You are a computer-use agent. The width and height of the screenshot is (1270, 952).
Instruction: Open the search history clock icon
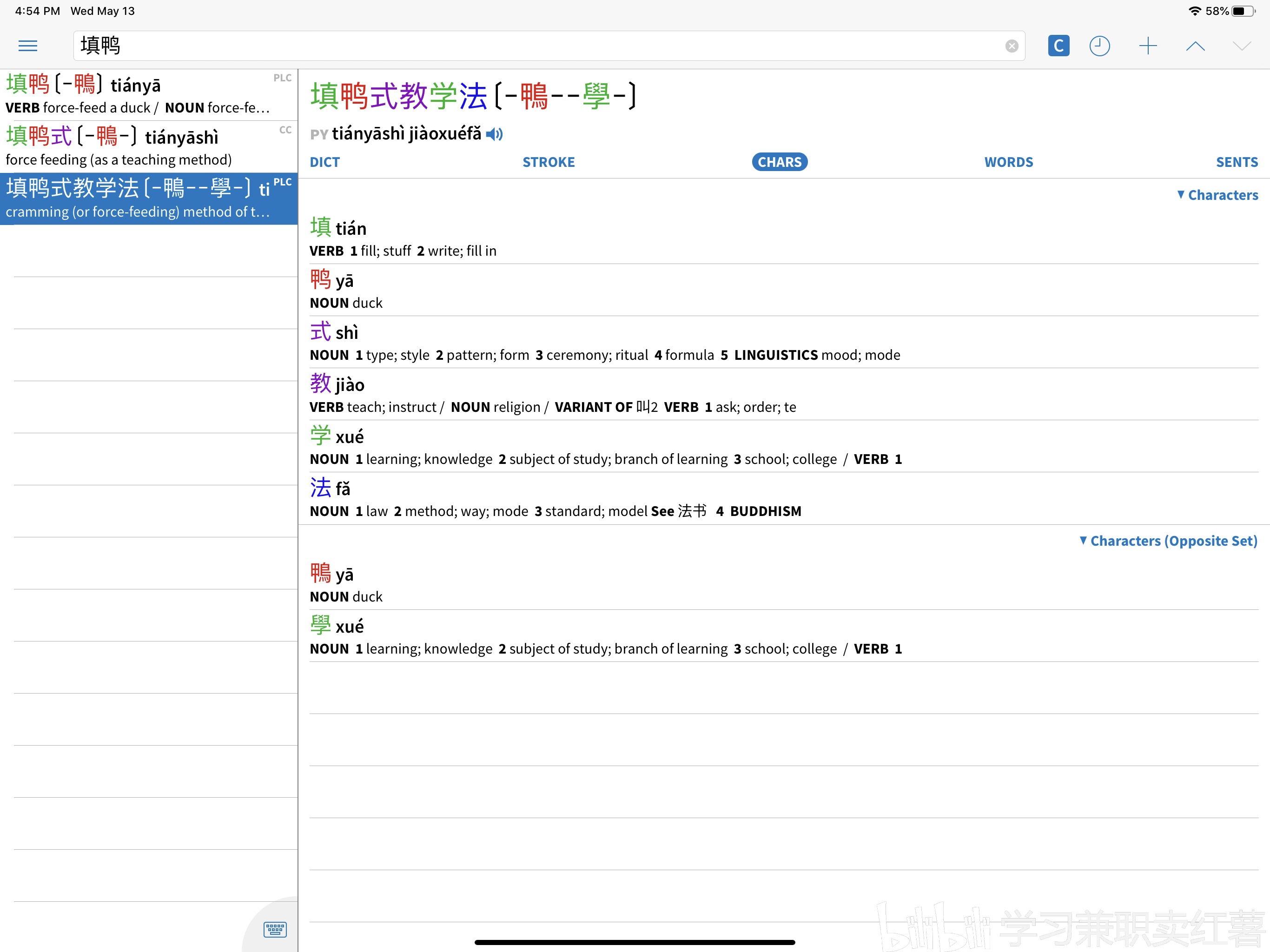click(x=1099, y=46)
